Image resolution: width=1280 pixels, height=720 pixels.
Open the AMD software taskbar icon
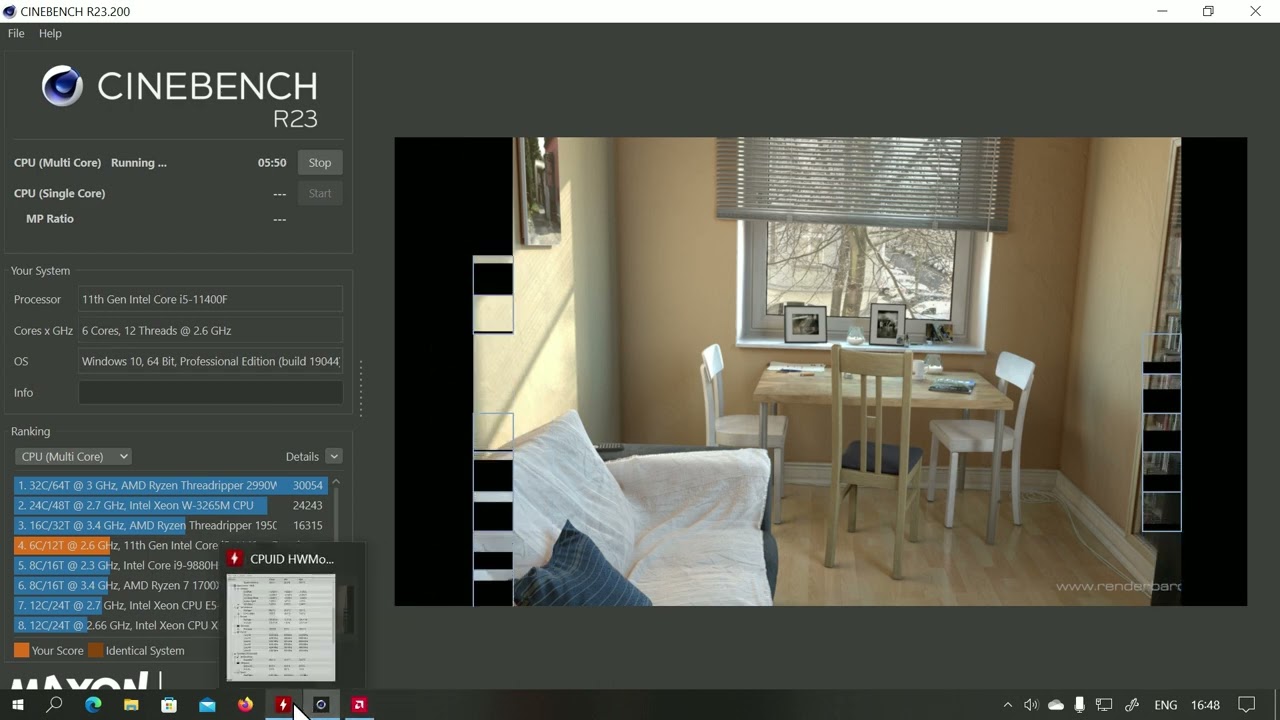click(359, 705)
